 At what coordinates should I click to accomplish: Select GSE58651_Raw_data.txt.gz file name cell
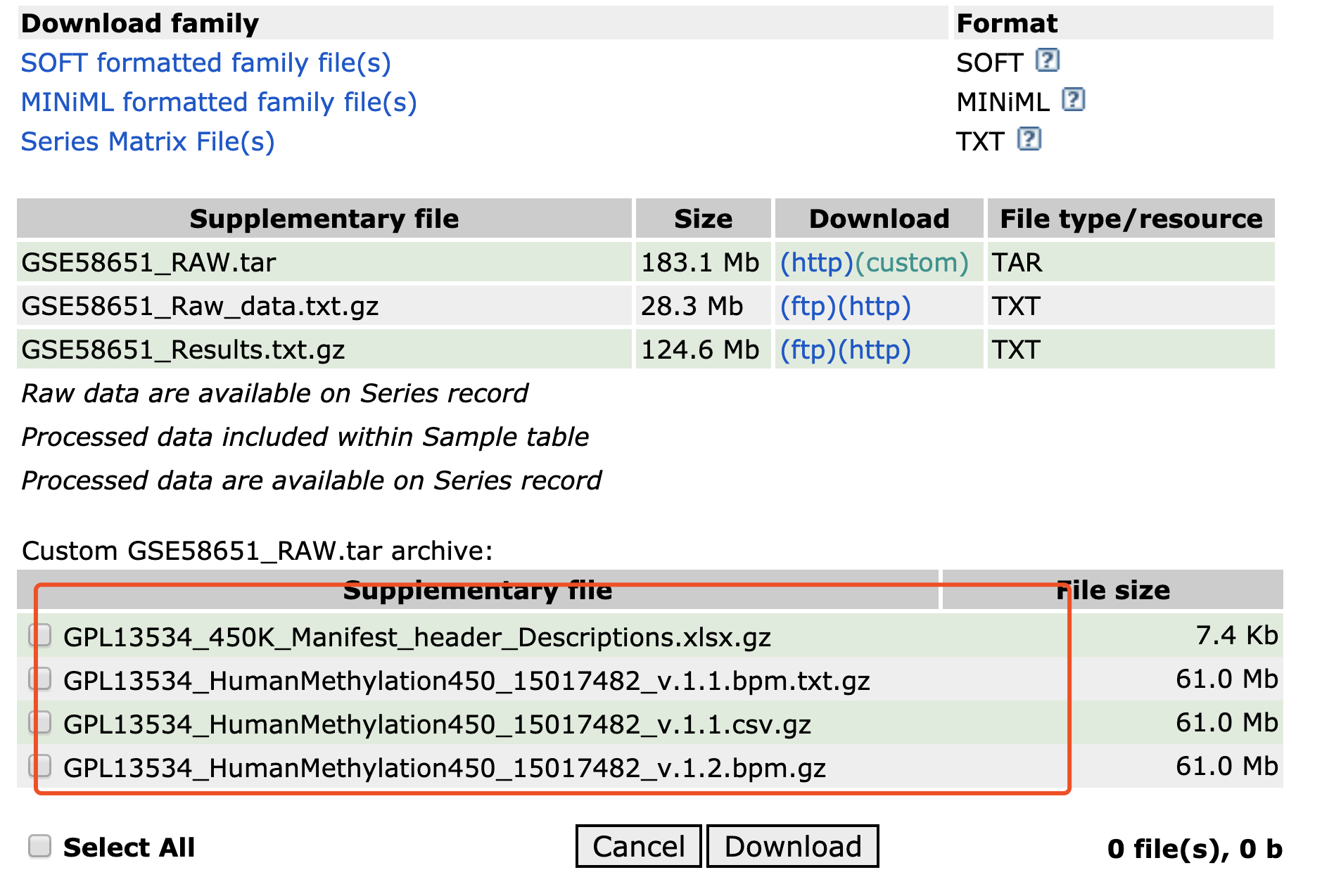324,306
